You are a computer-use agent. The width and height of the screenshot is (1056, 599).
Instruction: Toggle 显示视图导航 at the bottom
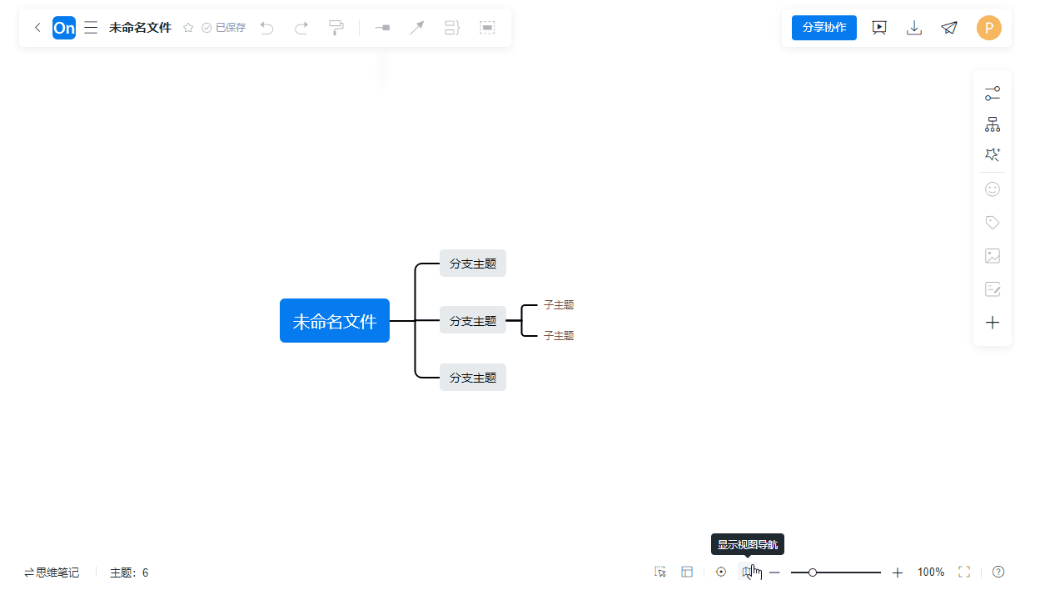tap(751, 571)
